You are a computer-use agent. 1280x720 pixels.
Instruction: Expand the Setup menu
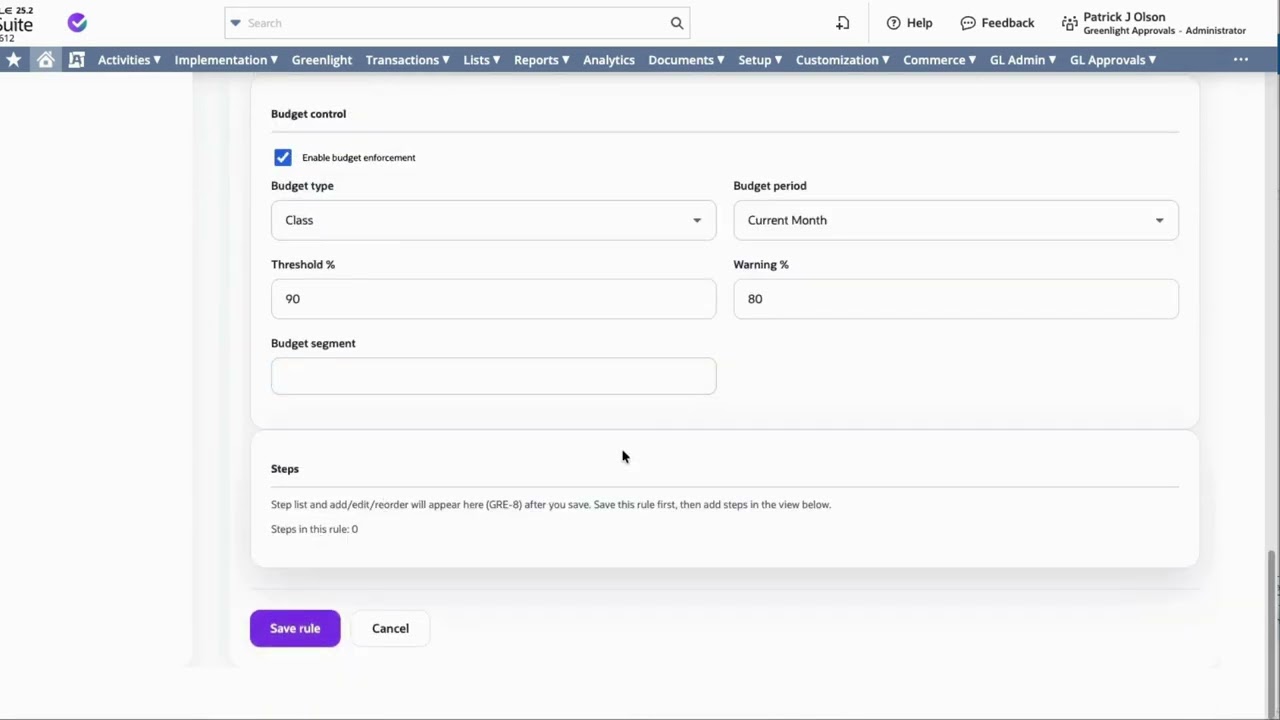click(x=760, y=60)
